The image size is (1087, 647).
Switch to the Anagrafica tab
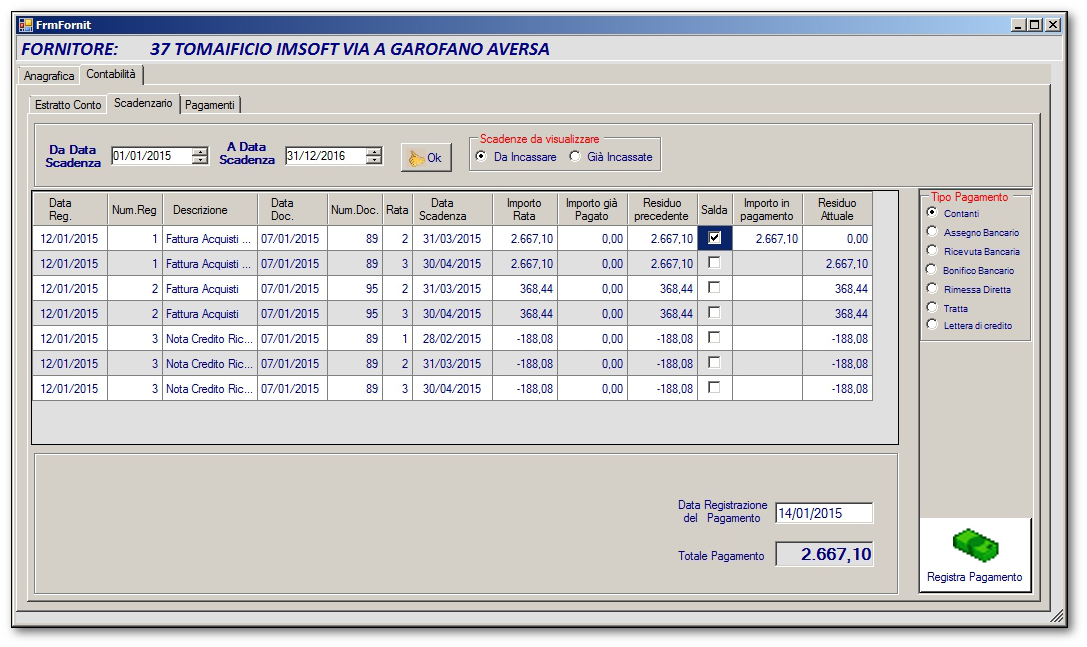(49, 76)
